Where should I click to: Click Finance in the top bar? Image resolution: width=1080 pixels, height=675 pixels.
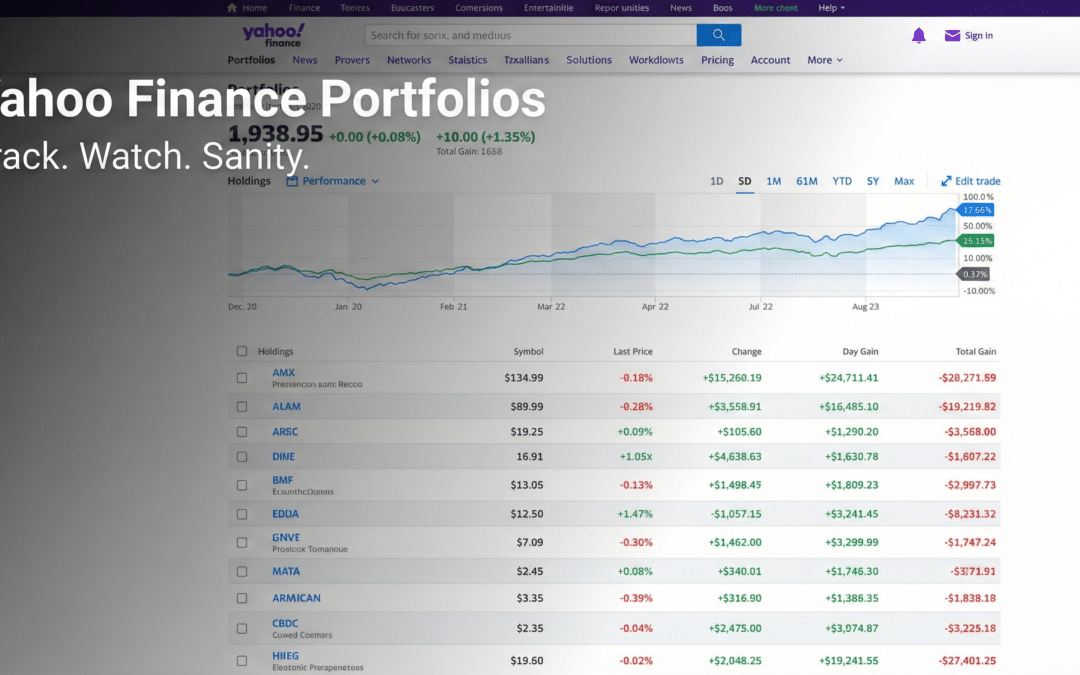[304, 8]
